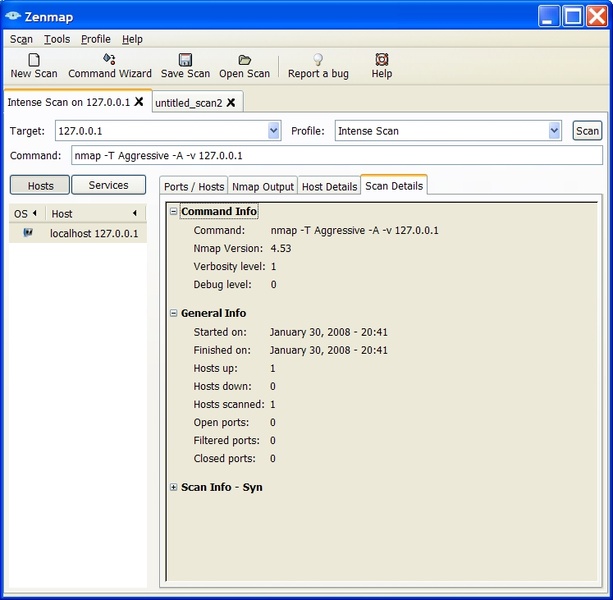Open the Command Wizard
This screenshot has width=613, height=600.
click(109, 60)
